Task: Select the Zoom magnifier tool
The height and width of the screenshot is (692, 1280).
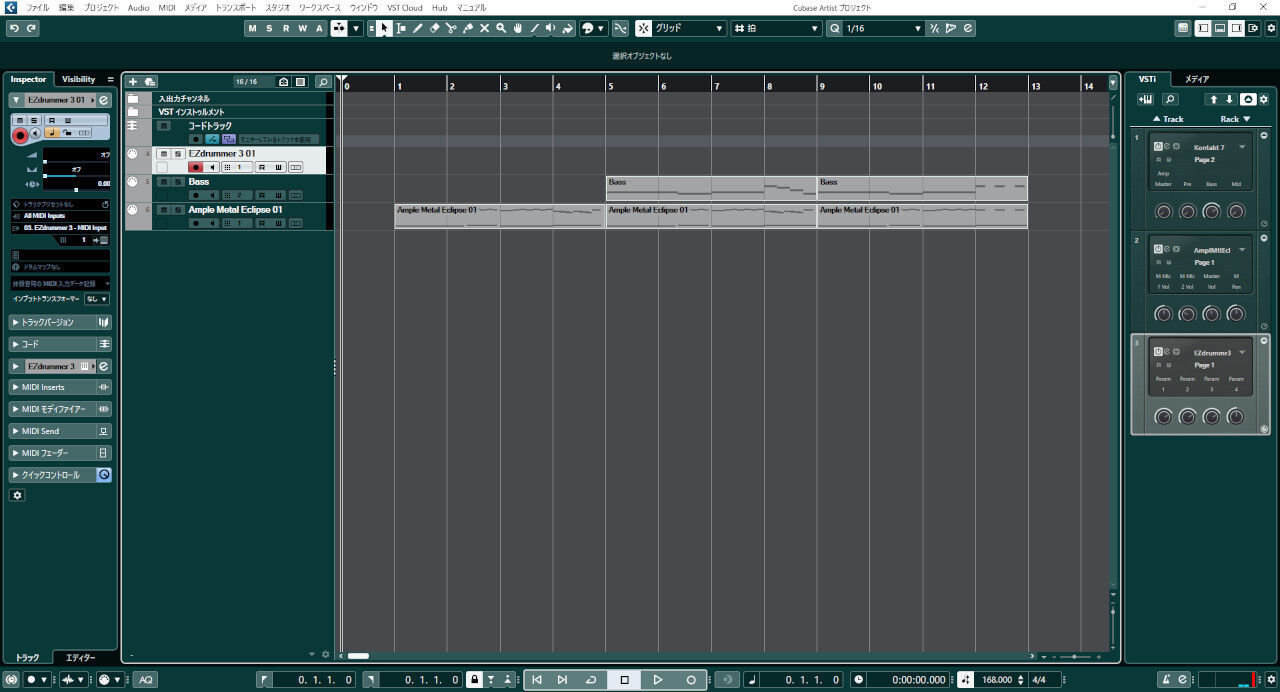Action: (501, 28)
